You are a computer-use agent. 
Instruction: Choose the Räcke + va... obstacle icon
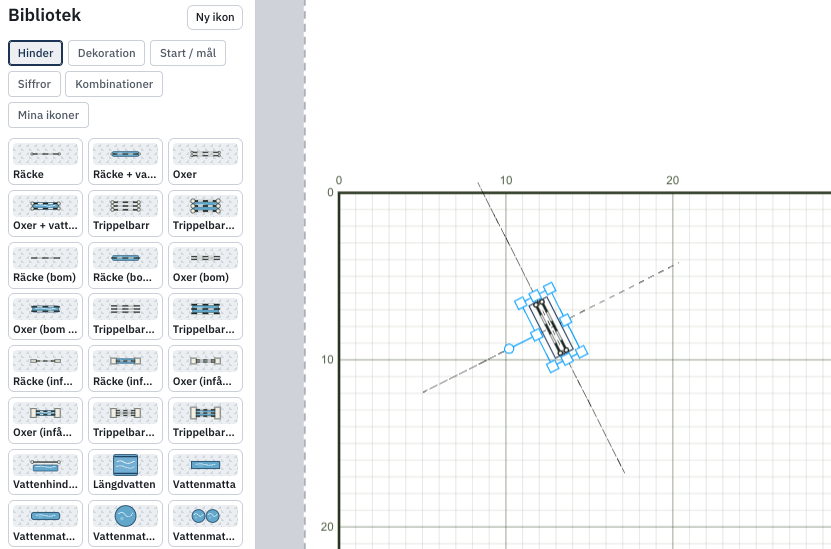(126, 162)
